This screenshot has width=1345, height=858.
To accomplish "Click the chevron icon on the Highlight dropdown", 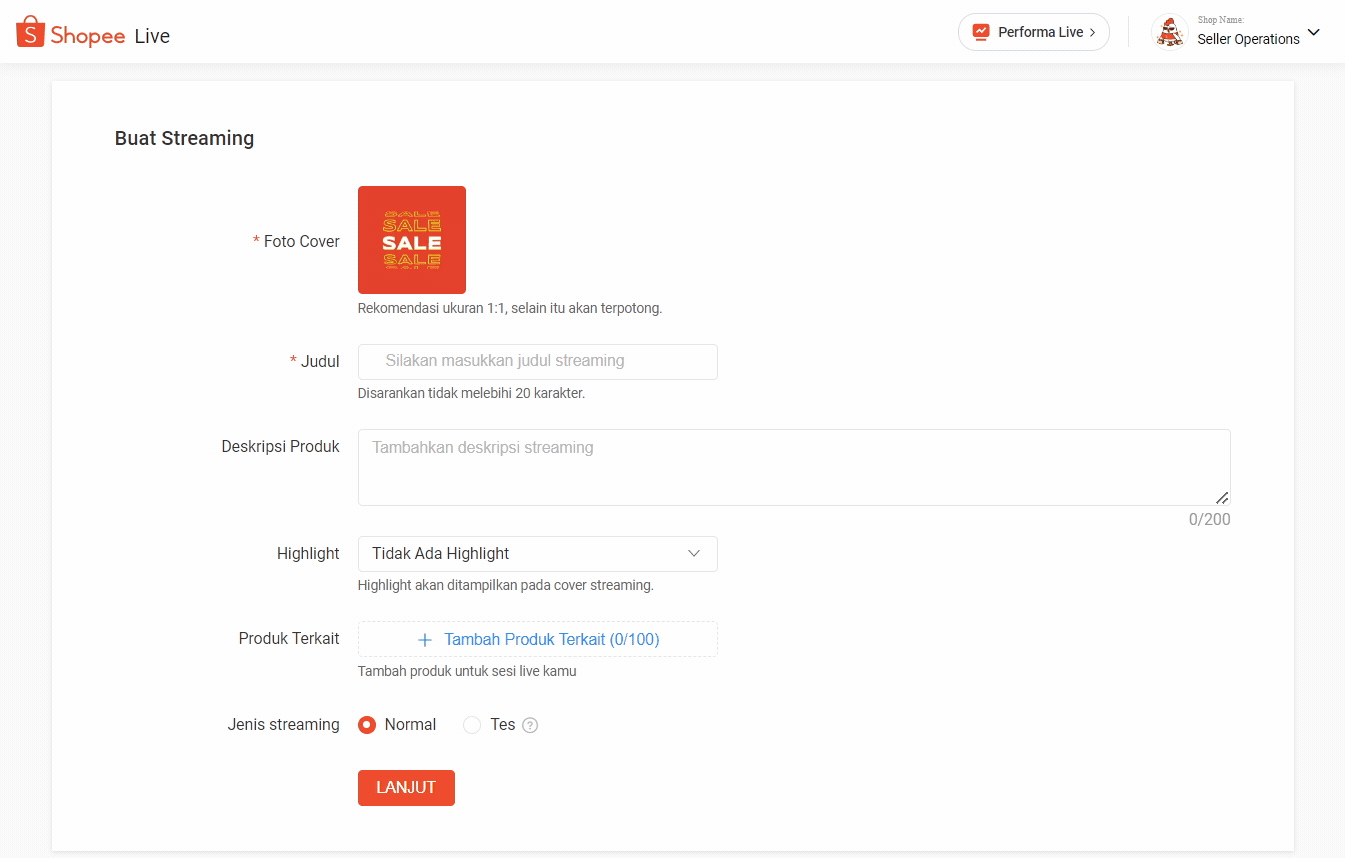I will [695, 553].
